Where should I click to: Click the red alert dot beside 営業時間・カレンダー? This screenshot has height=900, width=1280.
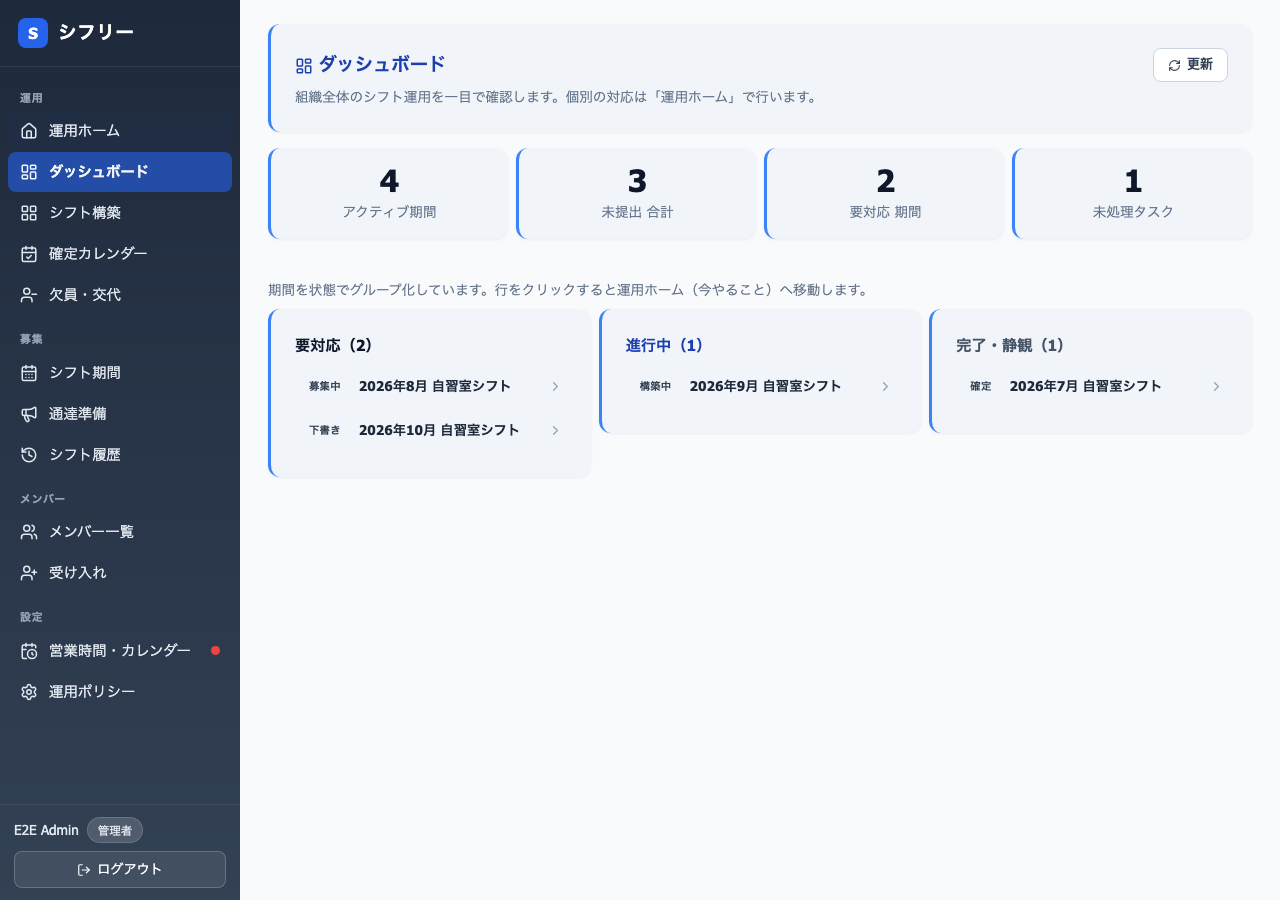215,650
